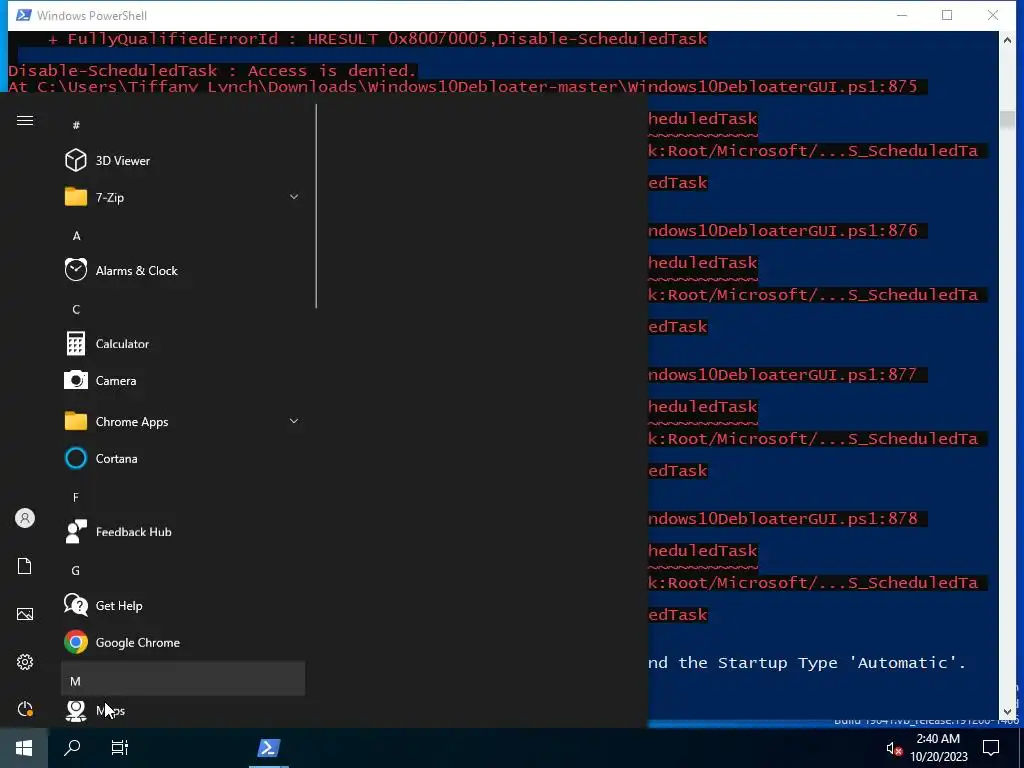Launch Feedback Hub
This screenshot has width=1024, height=768.
click(x=183, y=532)
